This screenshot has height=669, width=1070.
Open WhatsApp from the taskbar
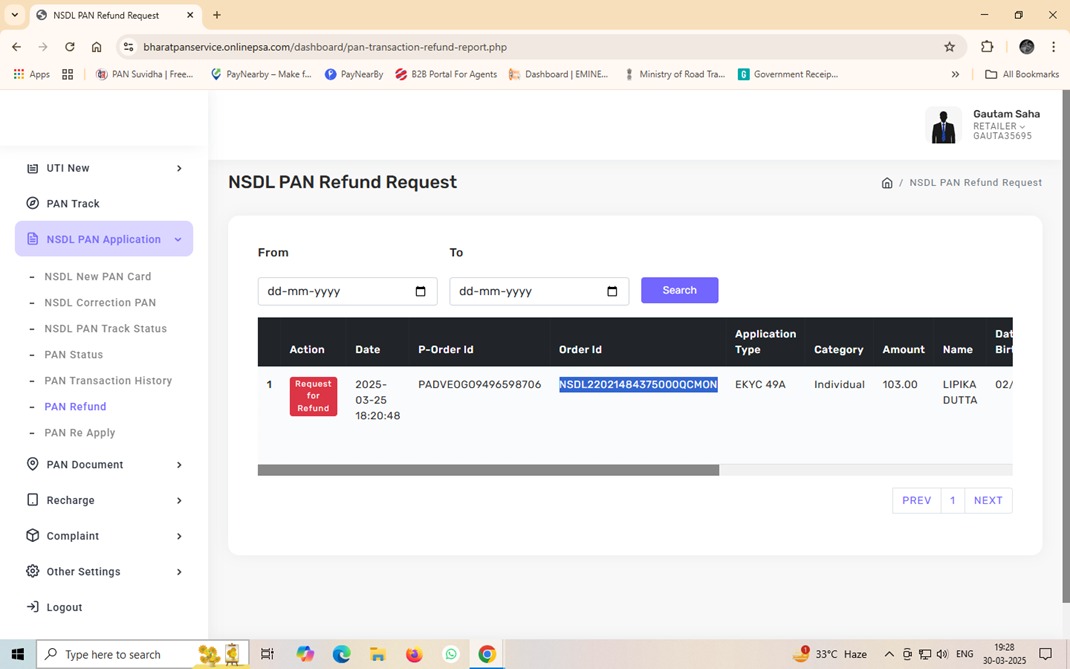pyautogui.click(x=451, y=654)
